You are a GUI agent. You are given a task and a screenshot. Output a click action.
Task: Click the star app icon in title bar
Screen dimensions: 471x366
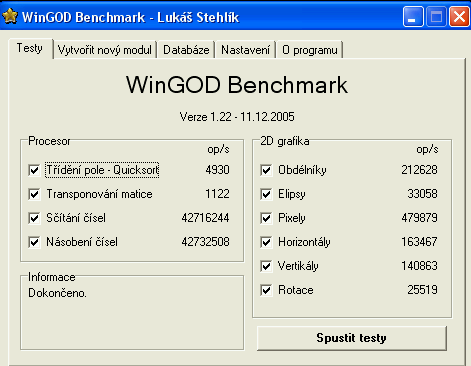(x=10, y=17)
